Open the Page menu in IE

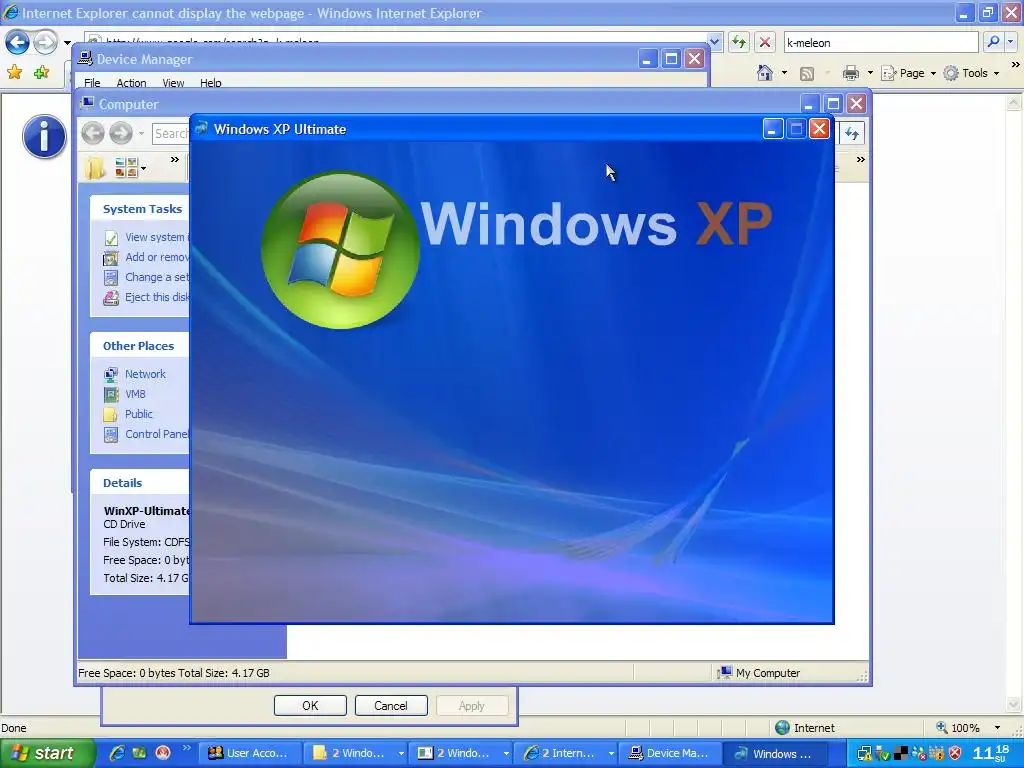tap(908, 73)
